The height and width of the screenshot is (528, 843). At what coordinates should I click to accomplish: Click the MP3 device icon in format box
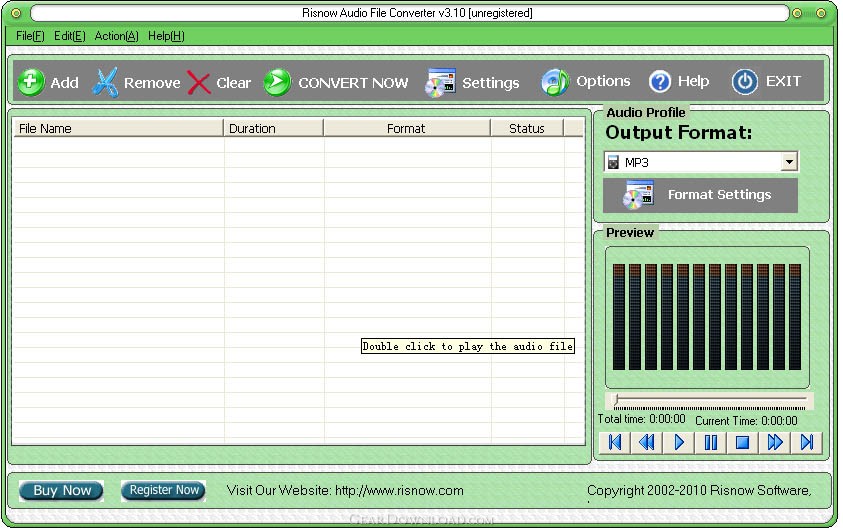tap(613, 162)
